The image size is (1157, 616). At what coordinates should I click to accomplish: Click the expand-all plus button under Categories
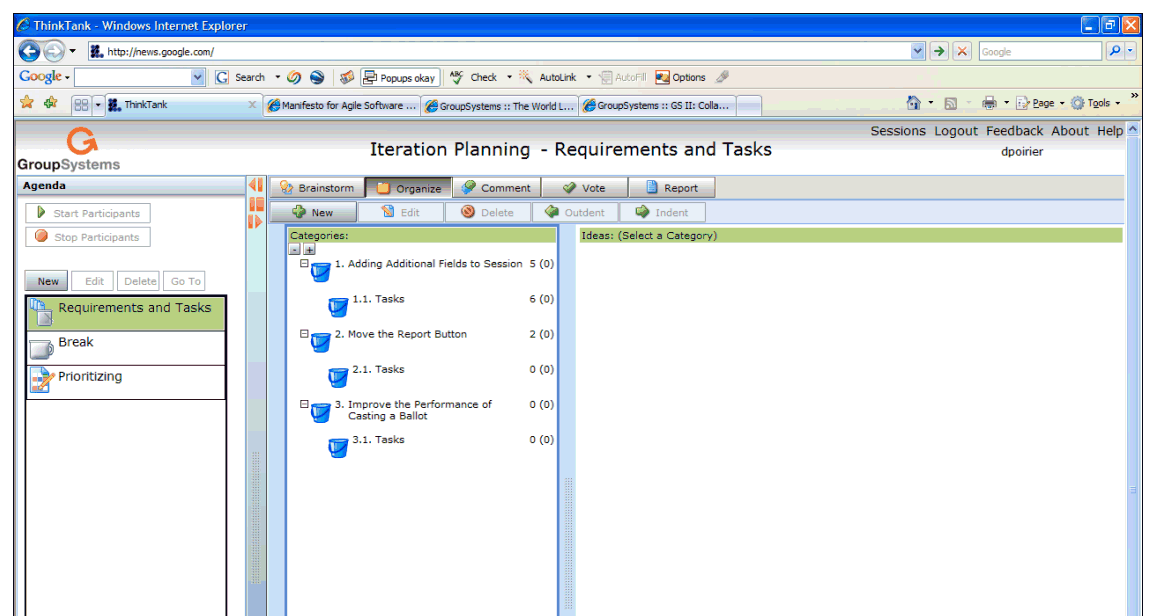[309, 249]
